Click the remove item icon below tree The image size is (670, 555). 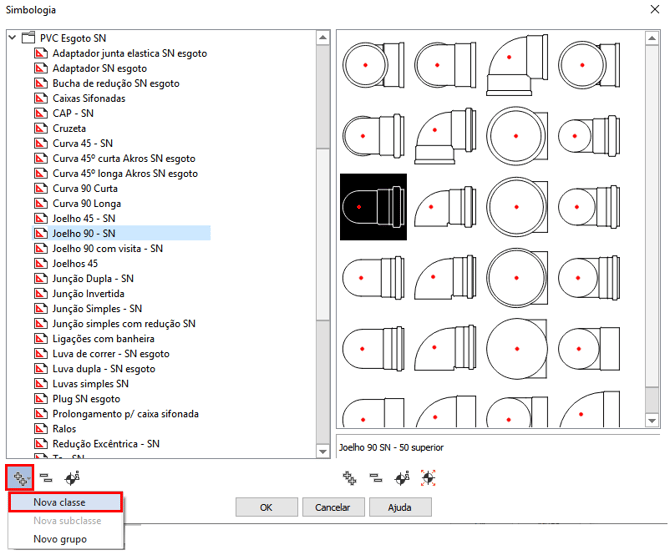[46, 478]
